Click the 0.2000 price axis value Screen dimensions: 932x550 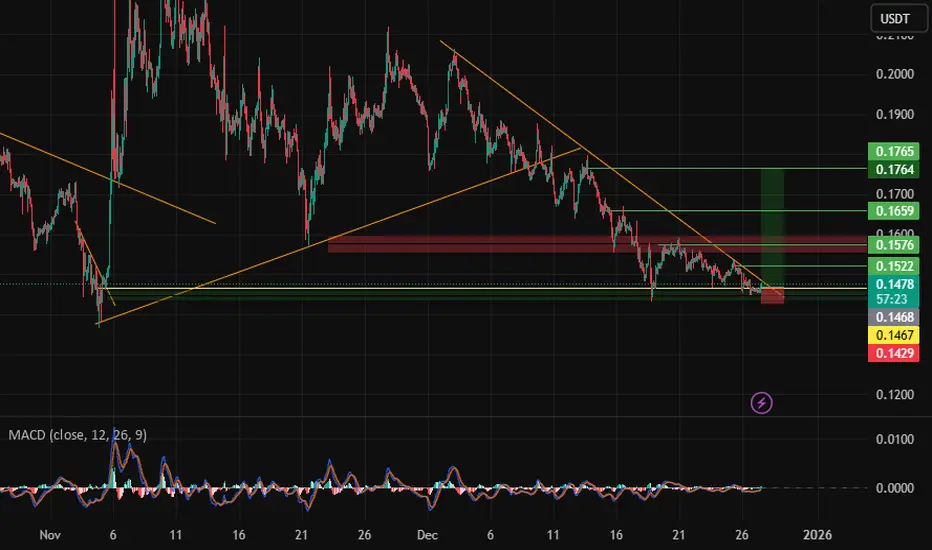[x=895, y=74]
